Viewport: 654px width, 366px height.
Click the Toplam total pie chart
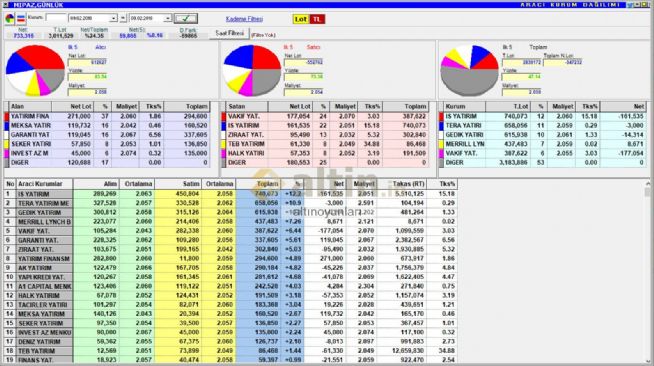(x=470, y=70)
